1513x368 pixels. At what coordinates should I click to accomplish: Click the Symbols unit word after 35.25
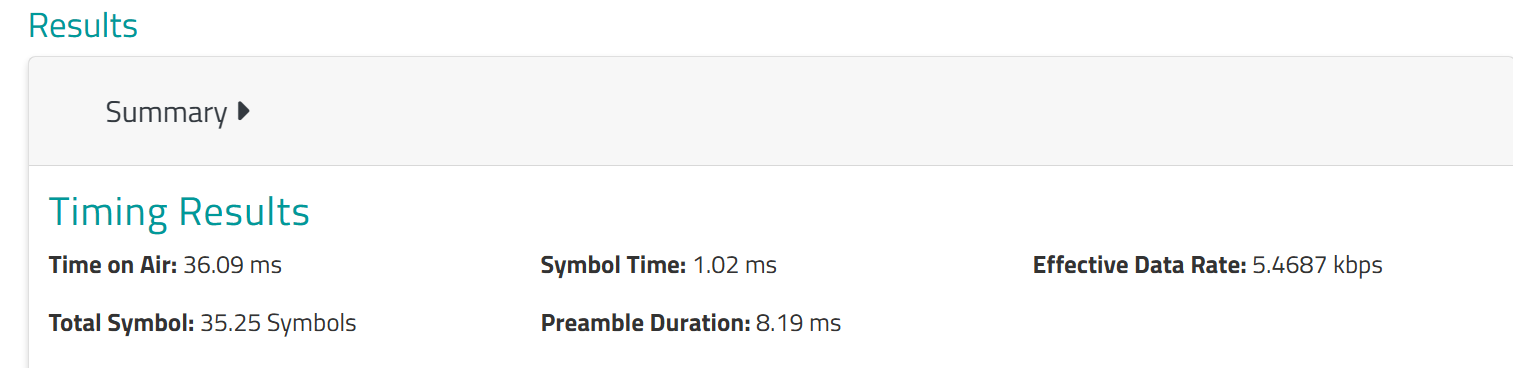point(311,323)
